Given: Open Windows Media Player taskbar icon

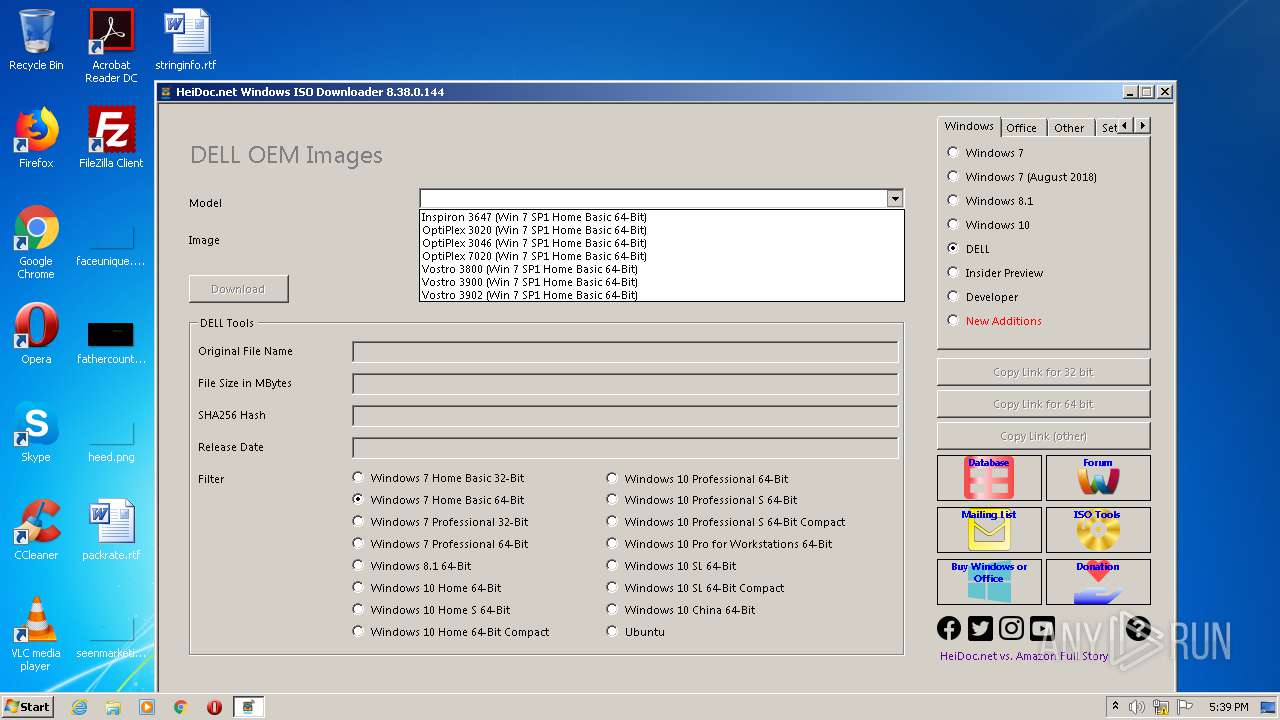Looking at the screenshot, I should 147,707.
